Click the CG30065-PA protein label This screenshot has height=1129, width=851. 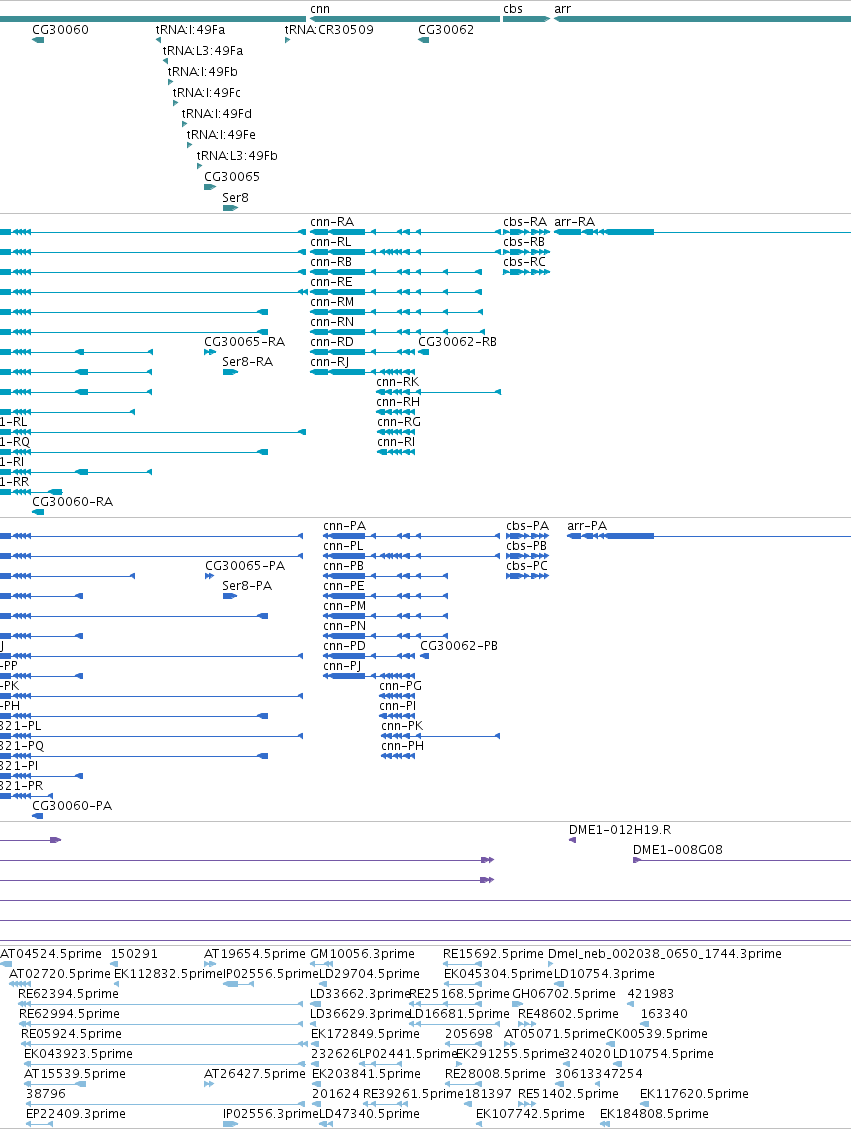[245, 566]
